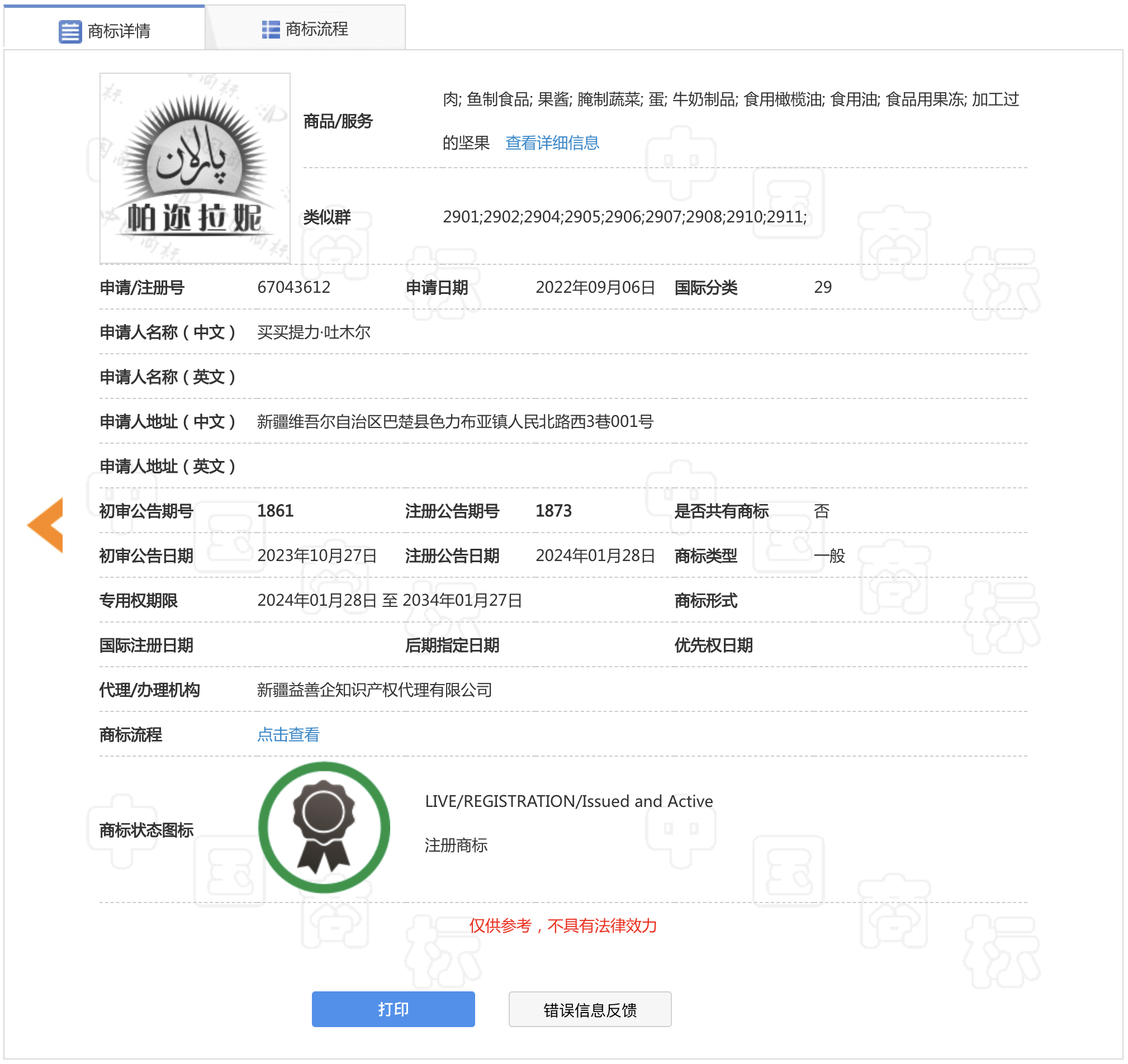
Task: Select the international class value 29
Action: 823,288
